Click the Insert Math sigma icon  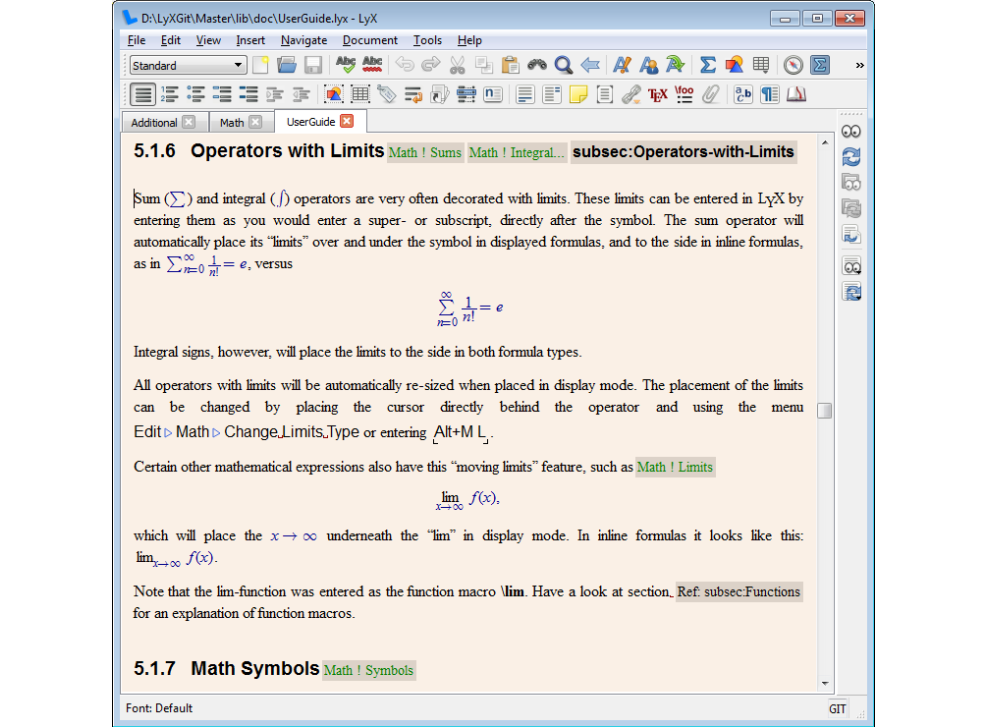707,65
